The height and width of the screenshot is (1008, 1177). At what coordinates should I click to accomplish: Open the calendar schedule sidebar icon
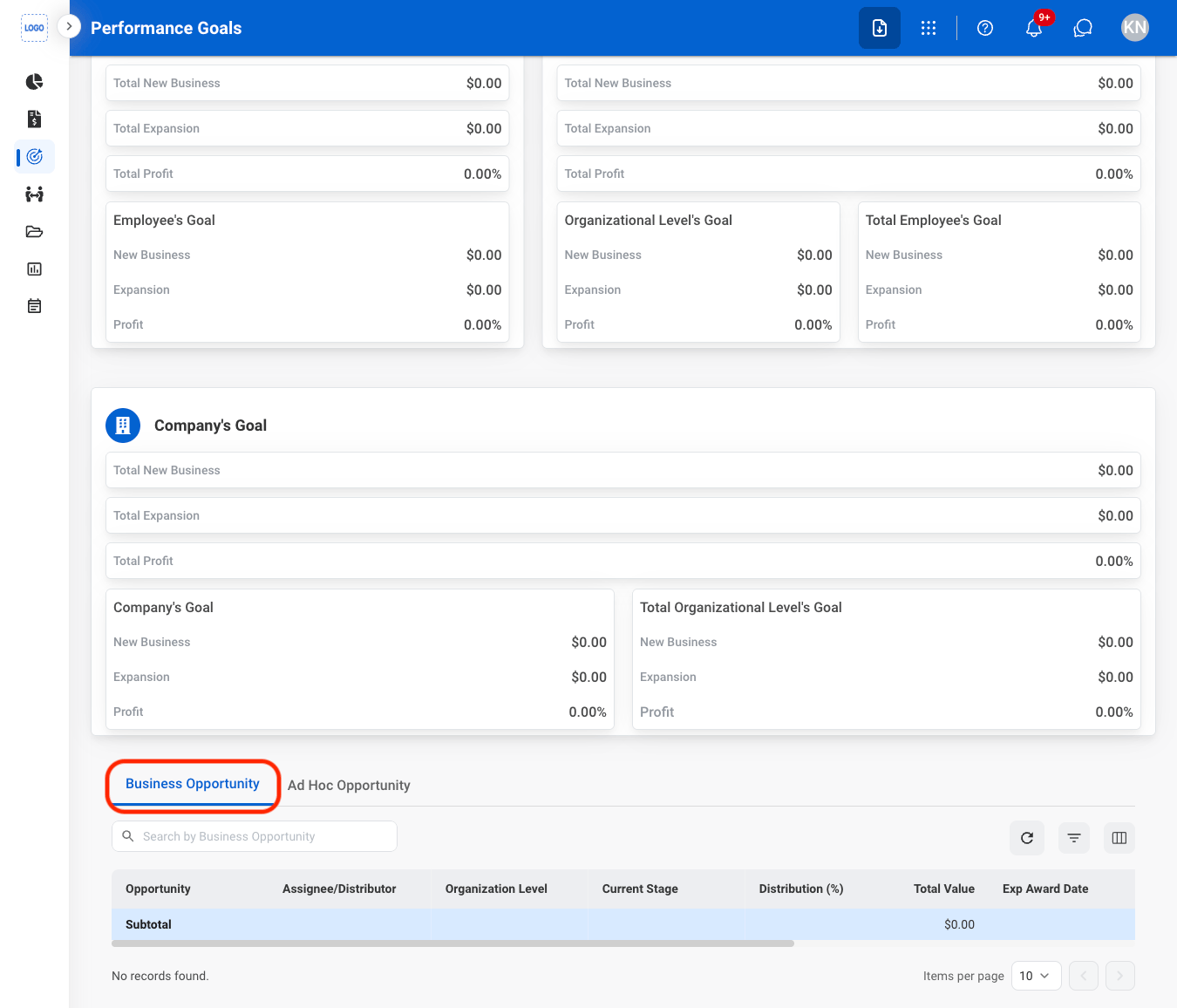tap(34, 306)
